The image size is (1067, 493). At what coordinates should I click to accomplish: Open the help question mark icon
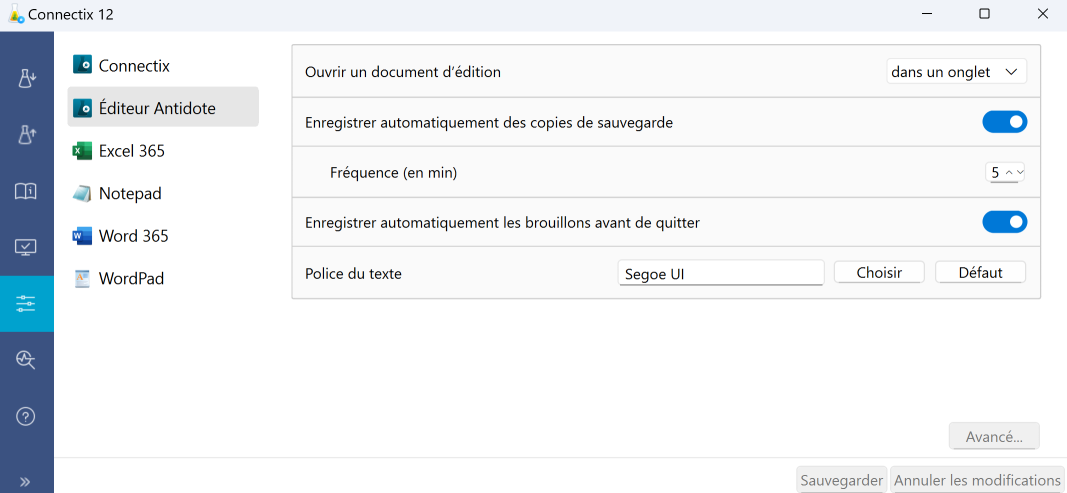point(26,416)
